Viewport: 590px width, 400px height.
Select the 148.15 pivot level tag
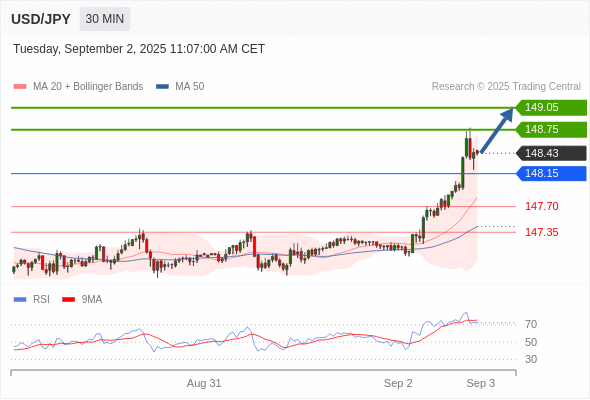551,173
